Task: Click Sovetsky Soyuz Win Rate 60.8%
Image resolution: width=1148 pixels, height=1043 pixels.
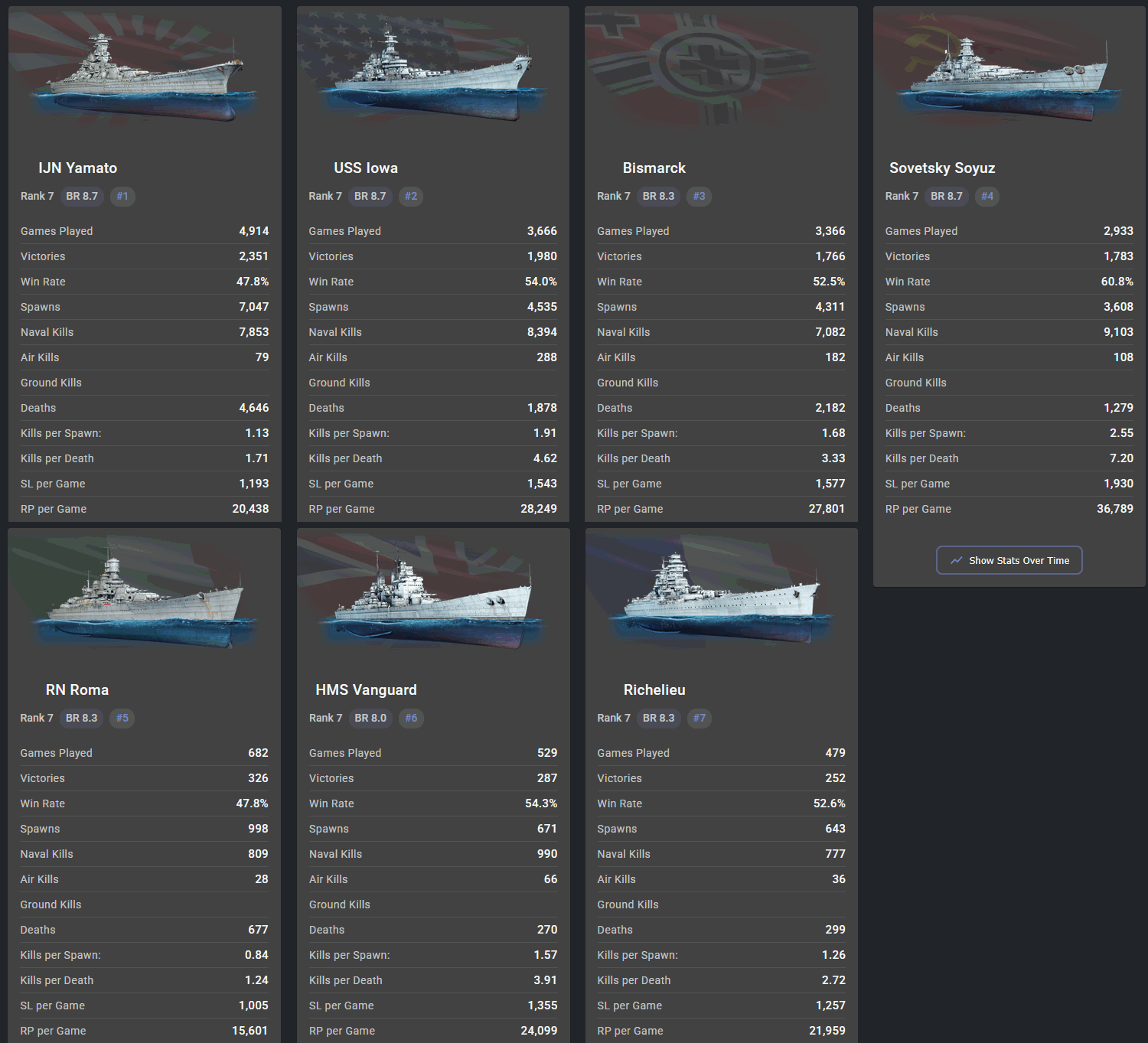Action: coord(1117,282)
